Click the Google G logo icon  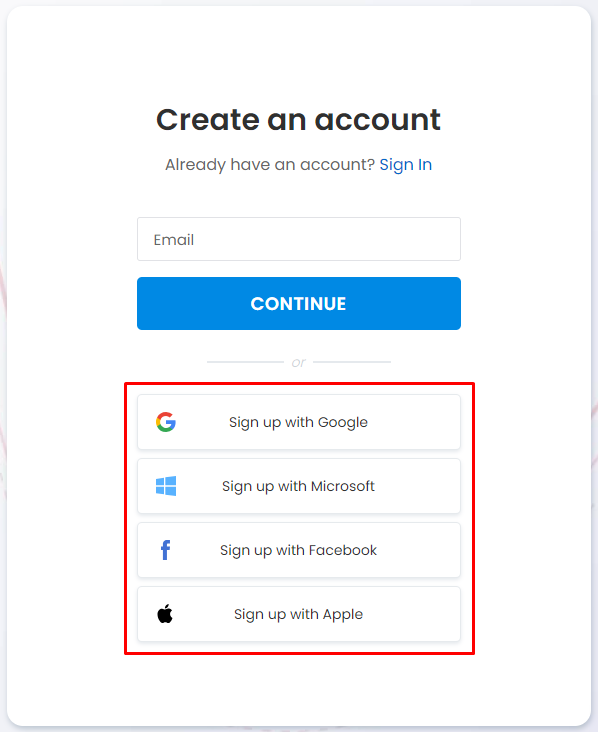[166, 422]
